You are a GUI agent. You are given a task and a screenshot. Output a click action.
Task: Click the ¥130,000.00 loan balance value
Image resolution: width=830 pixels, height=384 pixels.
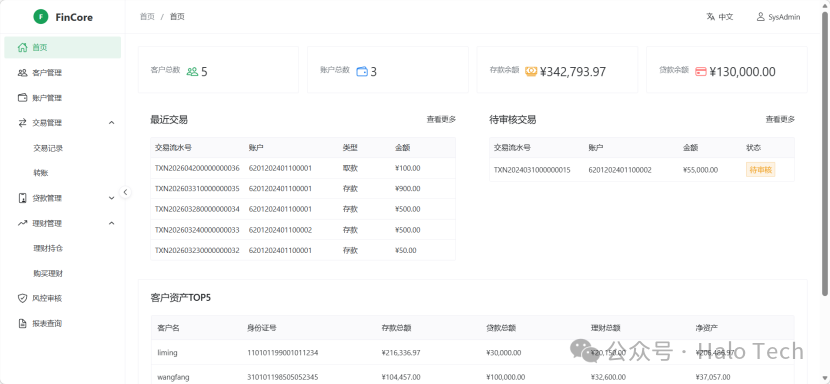coord(743,72)
